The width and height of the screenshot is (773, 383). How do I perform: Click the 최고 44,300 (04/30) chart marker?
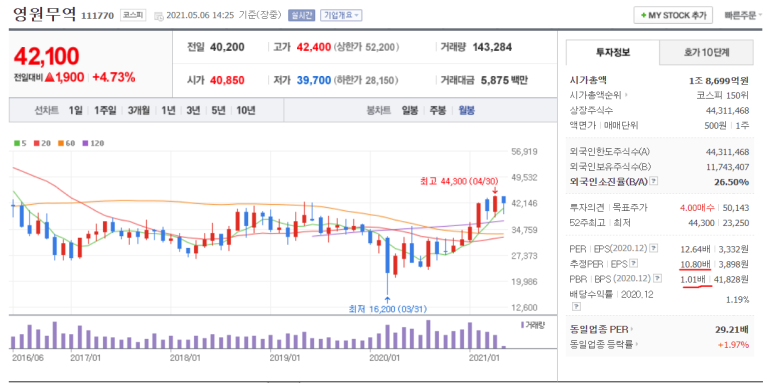tap(458, 181)
